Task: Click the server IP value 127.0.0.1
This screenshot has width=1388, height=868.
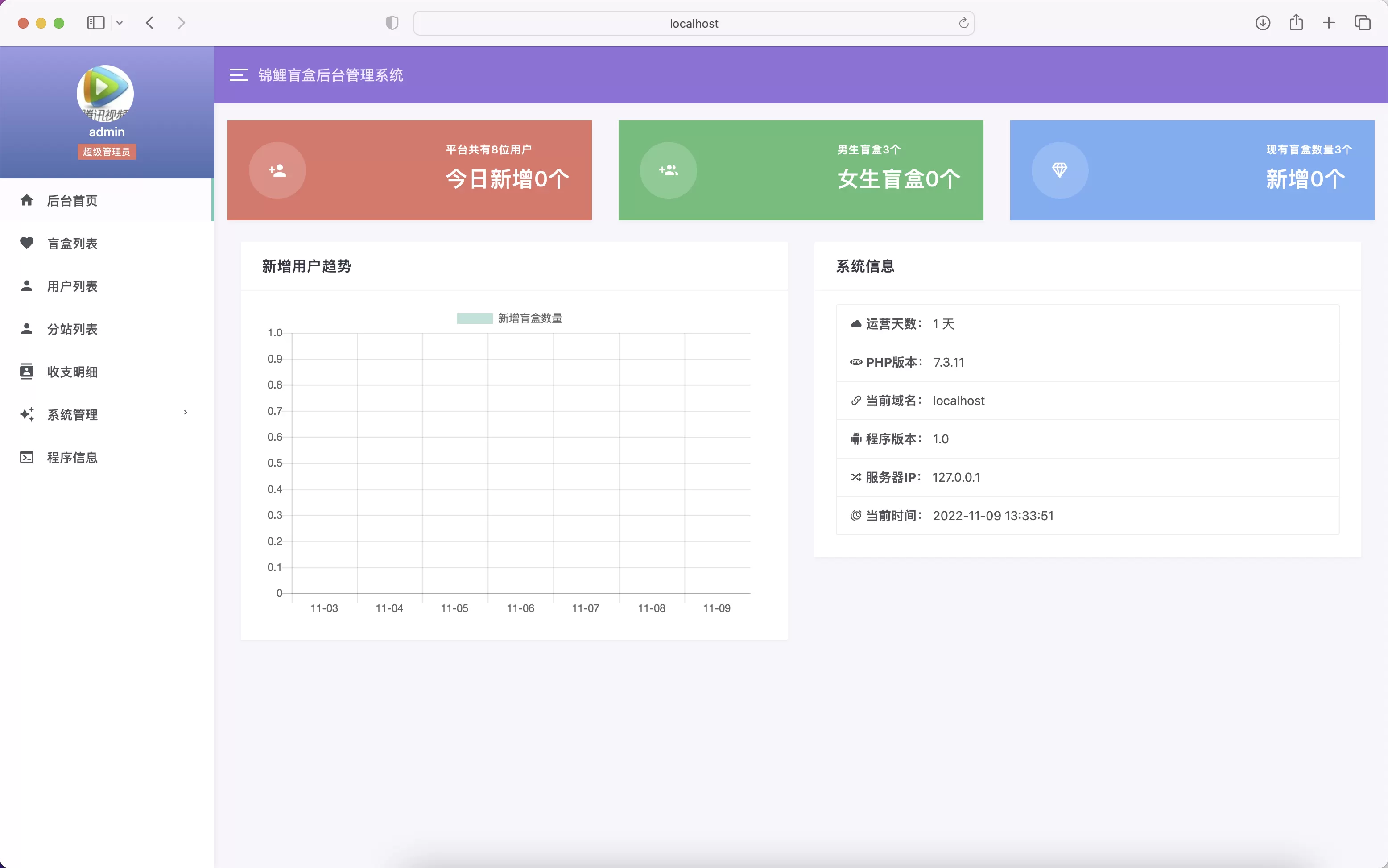Action: point(956,477)
